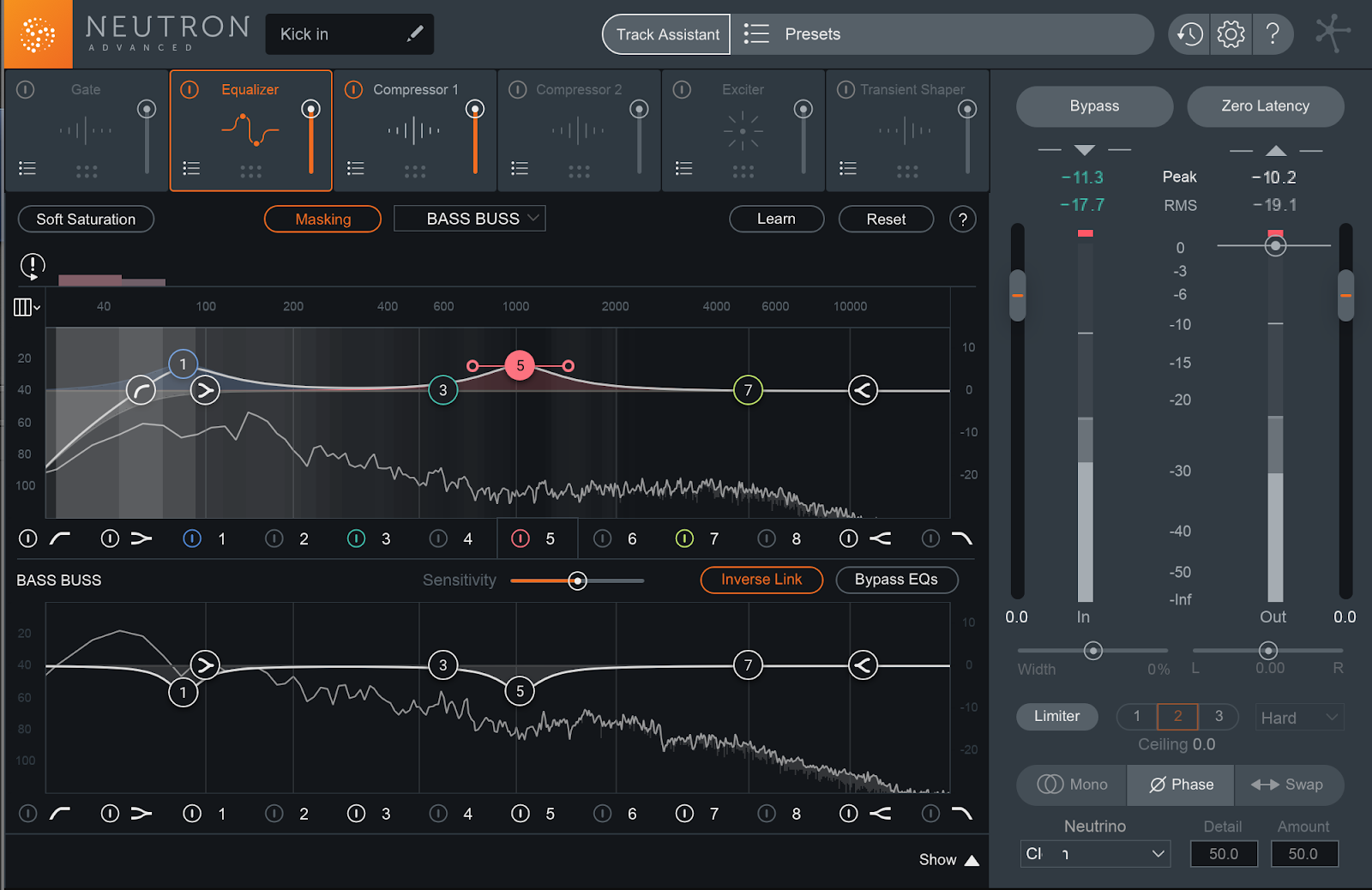The height and width of the screenshot is (890, 1372).
Task: Select the high shelf node on upper curve
Action: point(863,390)
